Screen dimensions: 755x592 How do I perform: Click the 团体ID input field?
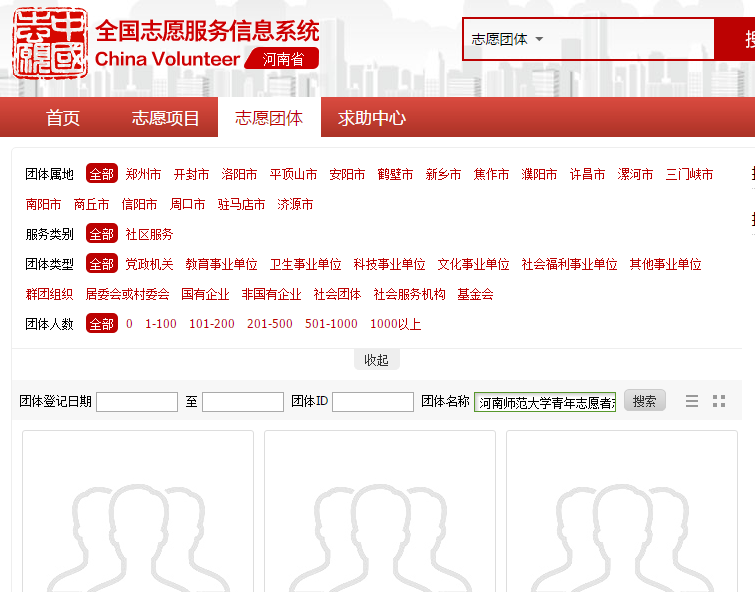pyautogui.click(x=372, y=402)
